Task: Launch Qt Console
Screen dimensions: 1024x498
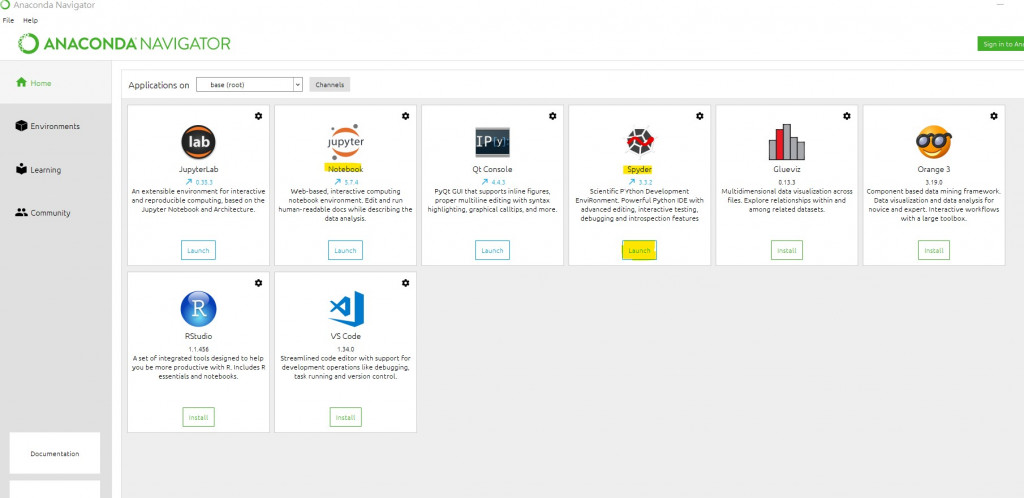Action: click(x=492, y=250)
